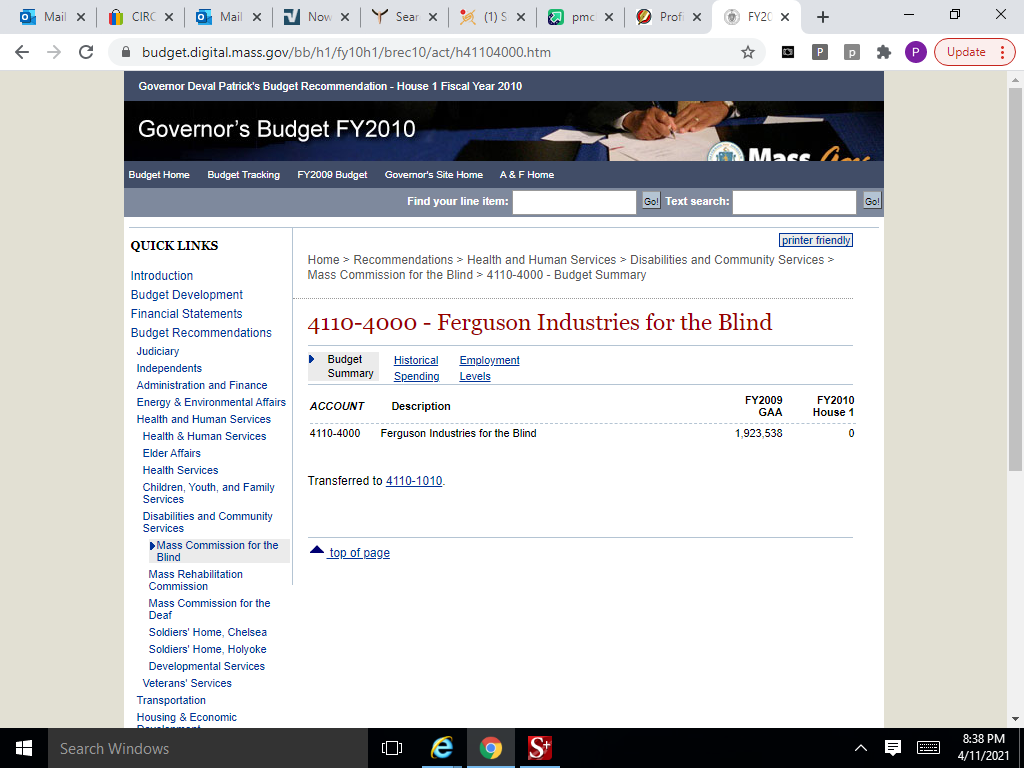
Task: Open a new tab with plus icon
Action: [x=823, y=18]
